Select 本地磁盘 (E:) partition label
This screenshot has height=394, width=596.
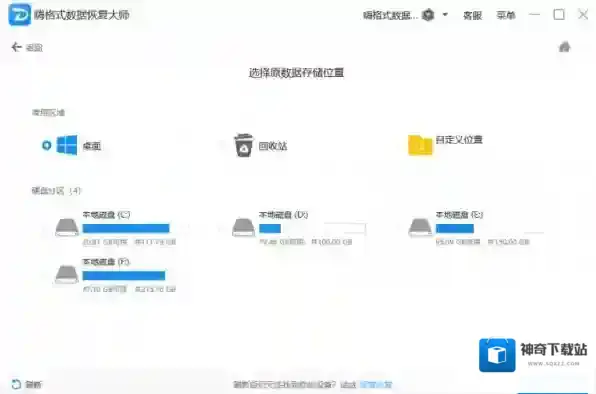(459, 215)
